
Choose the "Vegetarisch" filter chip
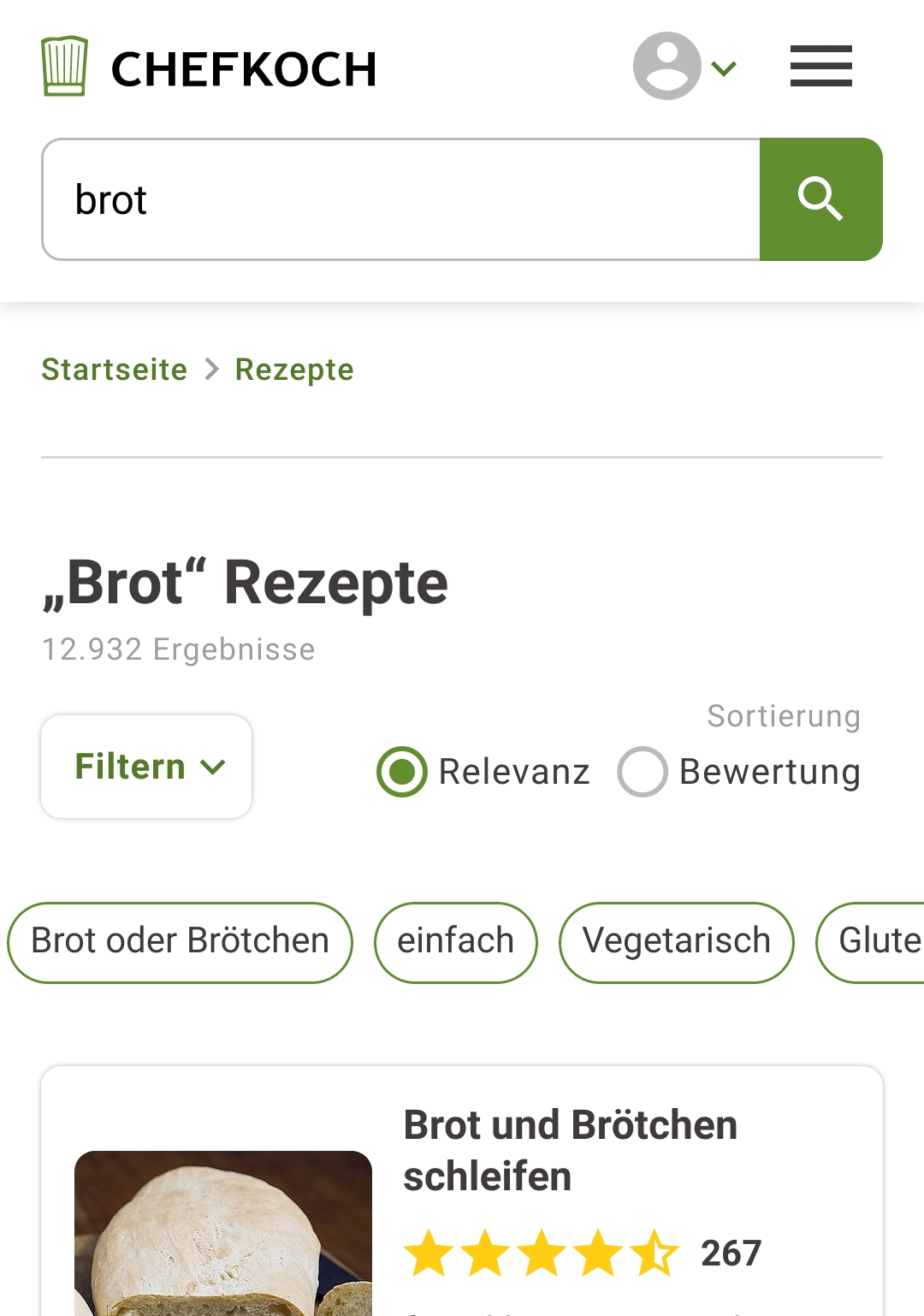(676, 942)
